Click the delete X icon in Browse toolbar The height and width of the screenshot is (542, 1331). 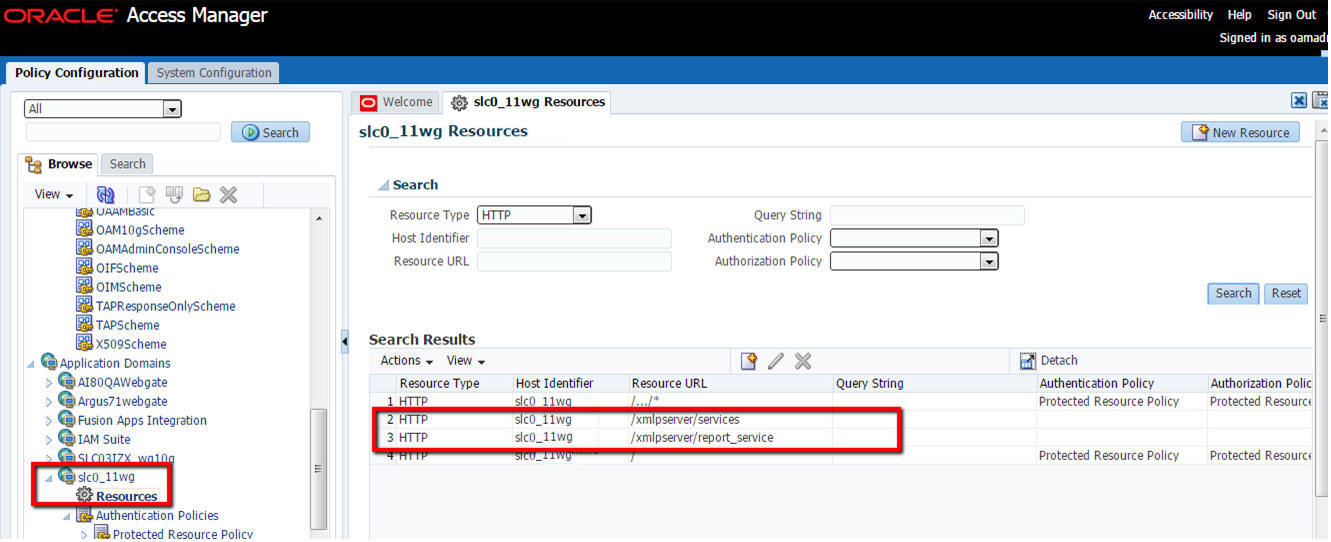[x=228, y=195]
